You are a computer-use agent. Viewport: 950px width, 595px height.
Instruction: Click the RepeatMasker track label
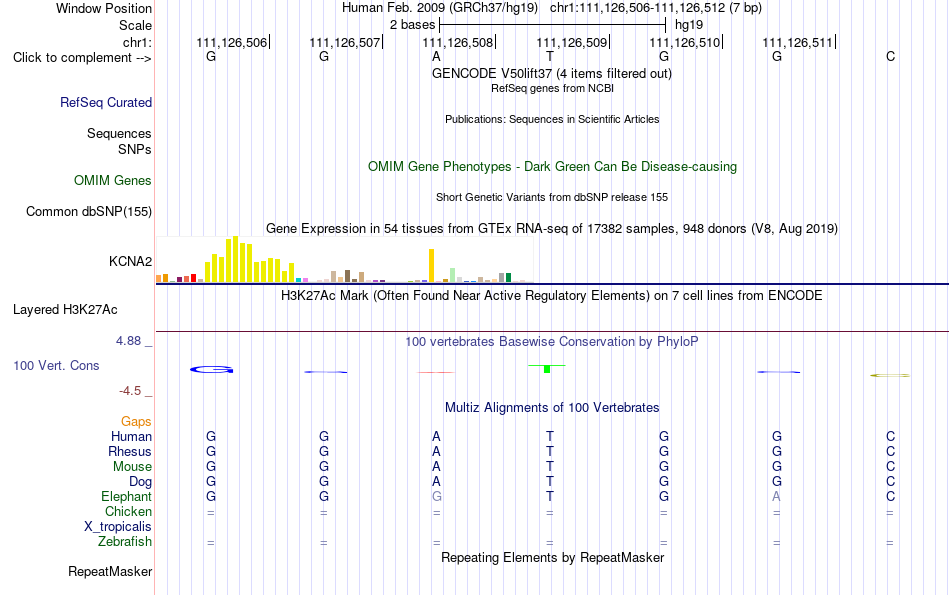[x=110, y=571]
